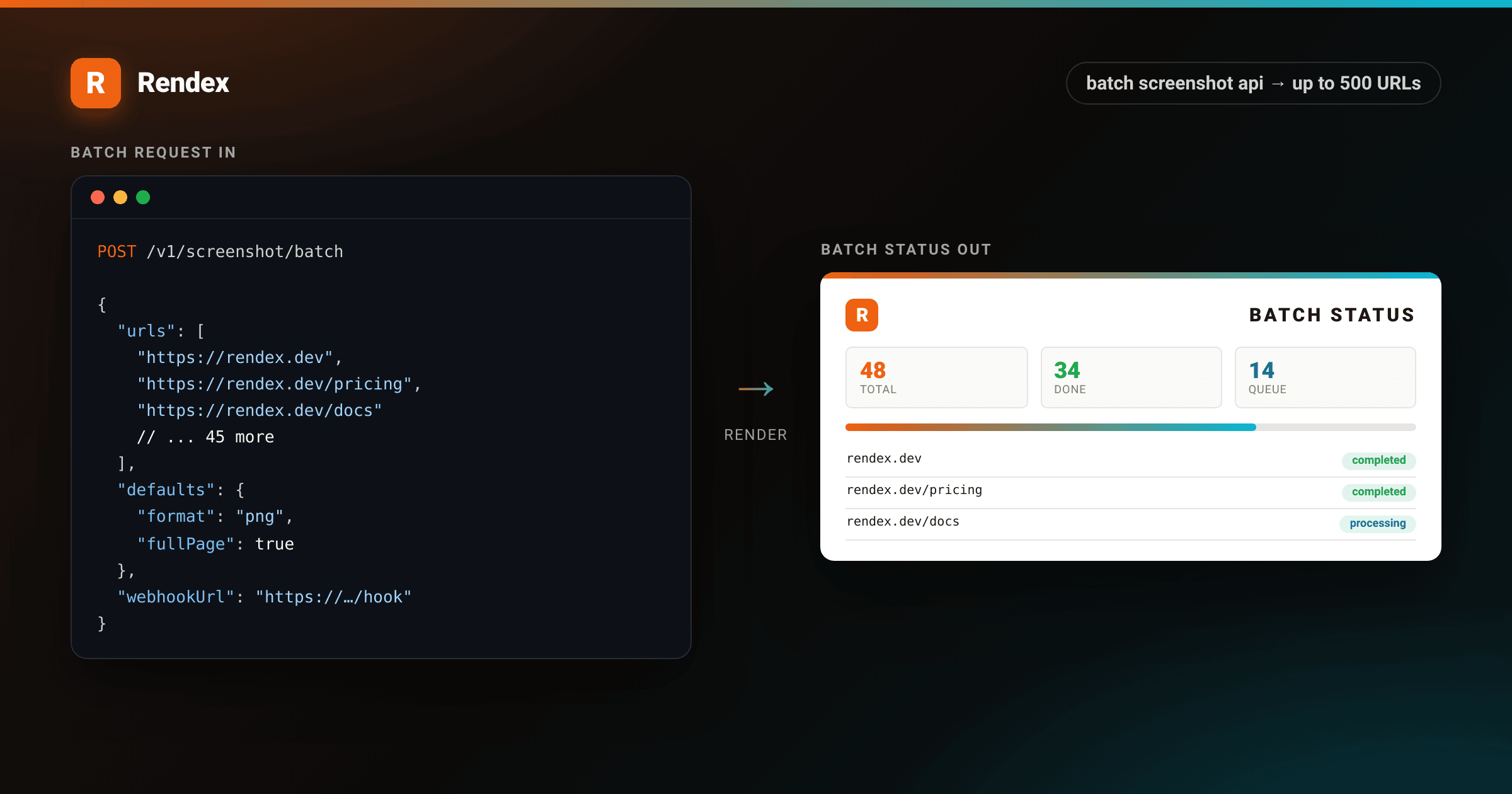Image resolution: width=1512 pixels, height=794 pixels.
Task: Click the red window dot
Action: pyautogui.click(x=98, y=197)
